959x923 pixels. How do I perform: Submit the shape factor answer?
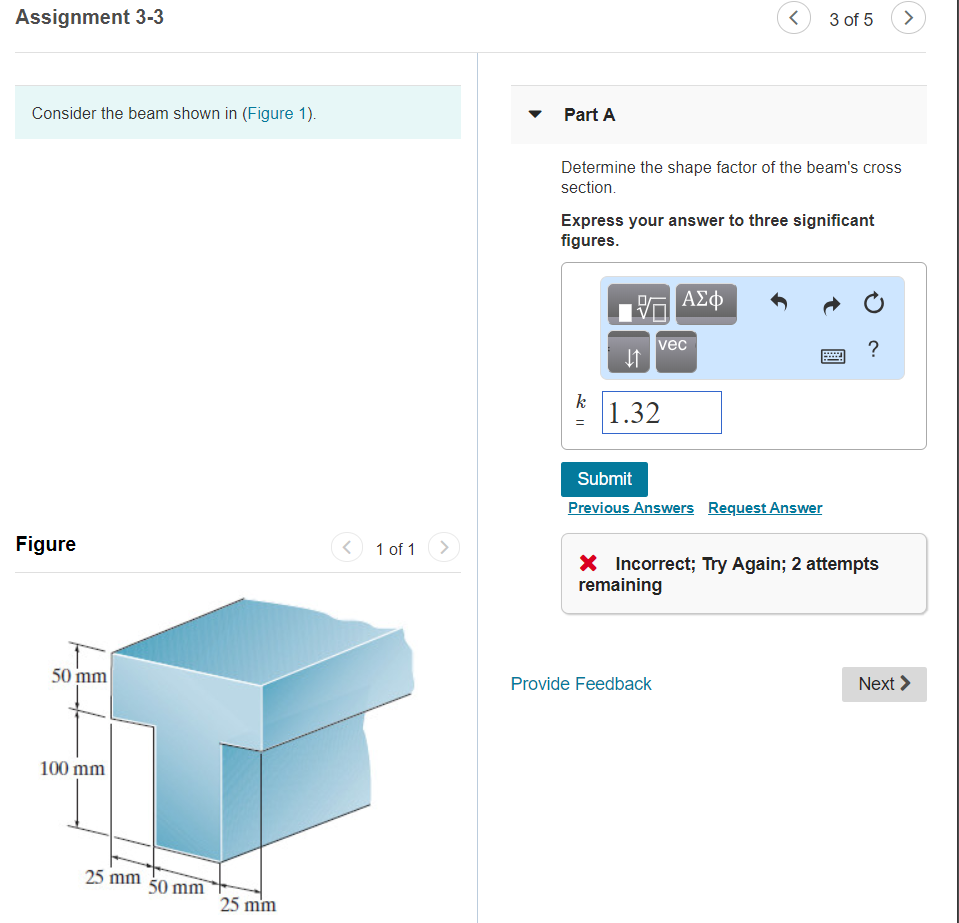[603, 479]
